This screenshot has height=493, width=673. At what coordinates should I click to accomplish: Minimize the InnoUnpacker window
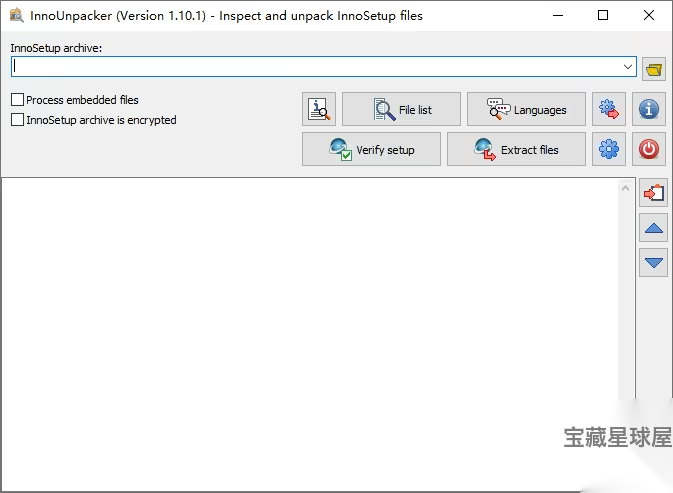tap(558, 15)
